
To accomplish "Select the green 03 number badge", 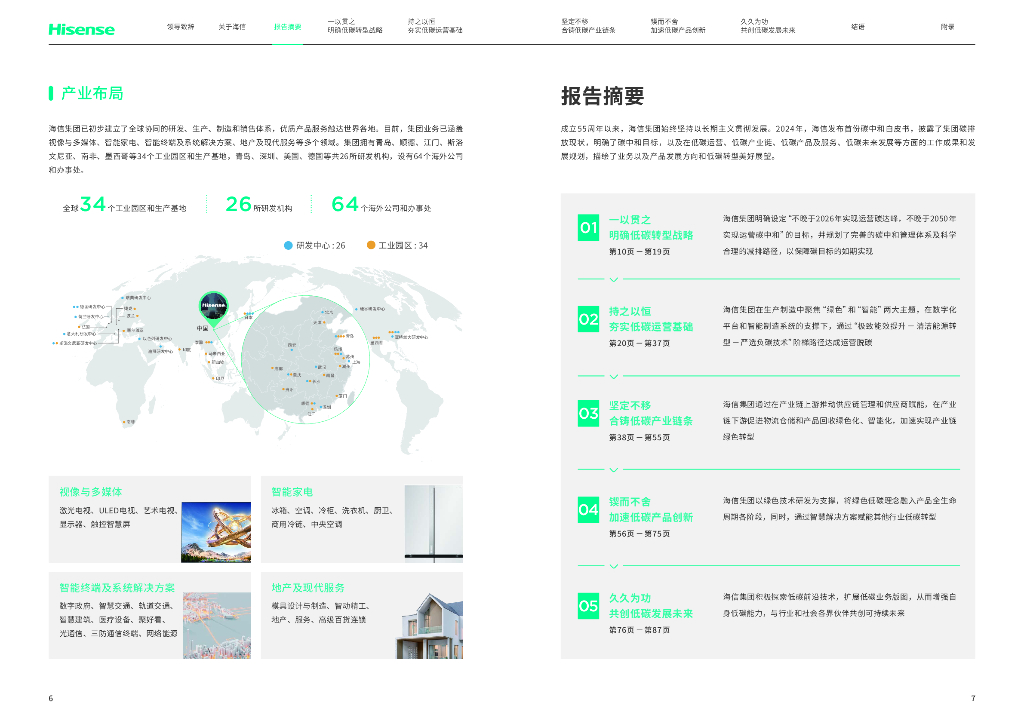I will click(589, 413).
